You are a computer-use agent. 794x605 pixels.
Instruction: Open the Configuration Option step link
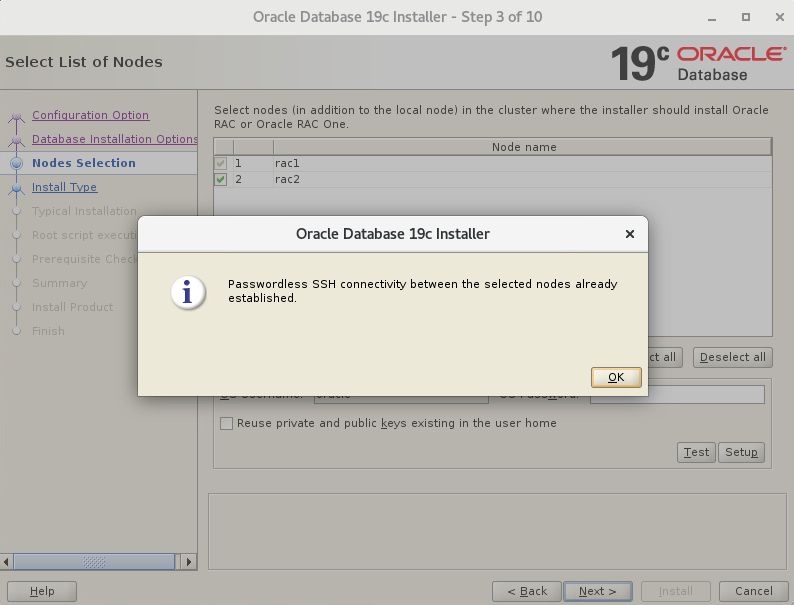[x=90, y=115]
